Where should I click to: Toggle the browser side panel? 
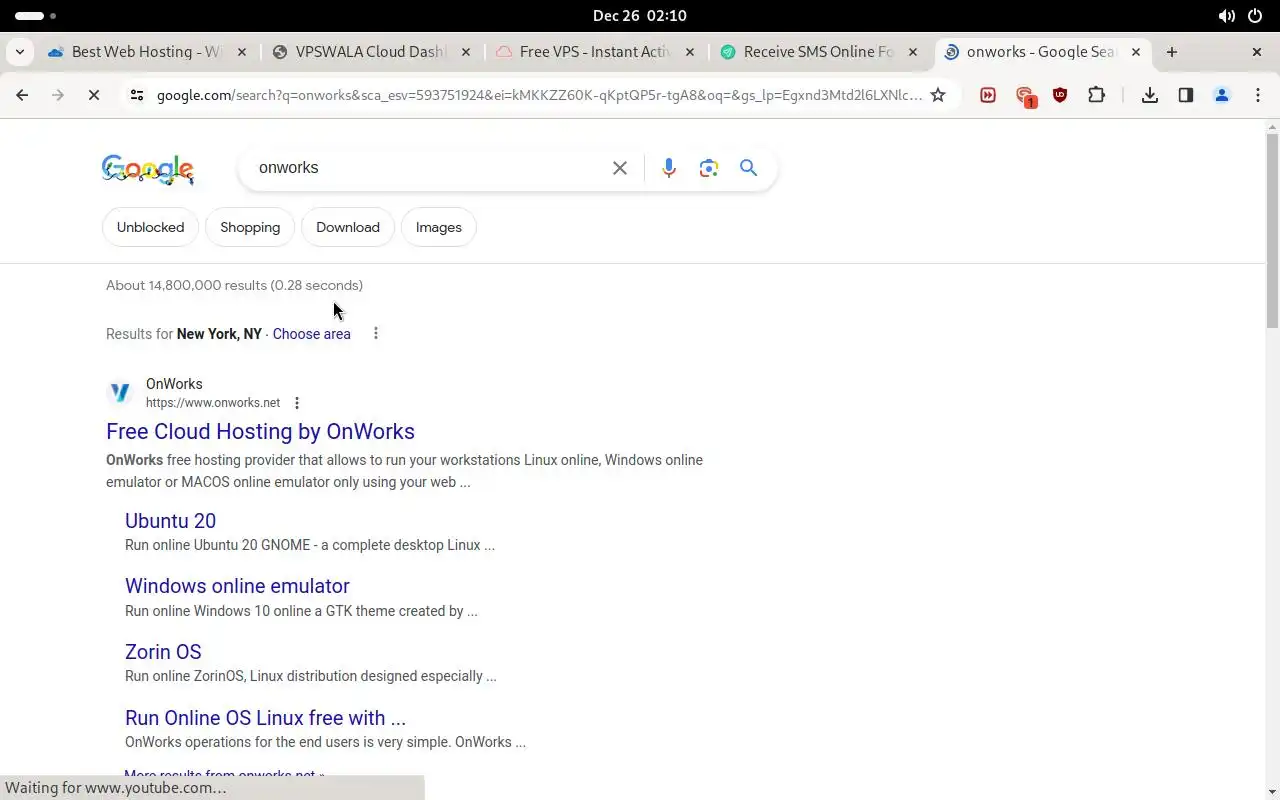tap(1186, 95)
